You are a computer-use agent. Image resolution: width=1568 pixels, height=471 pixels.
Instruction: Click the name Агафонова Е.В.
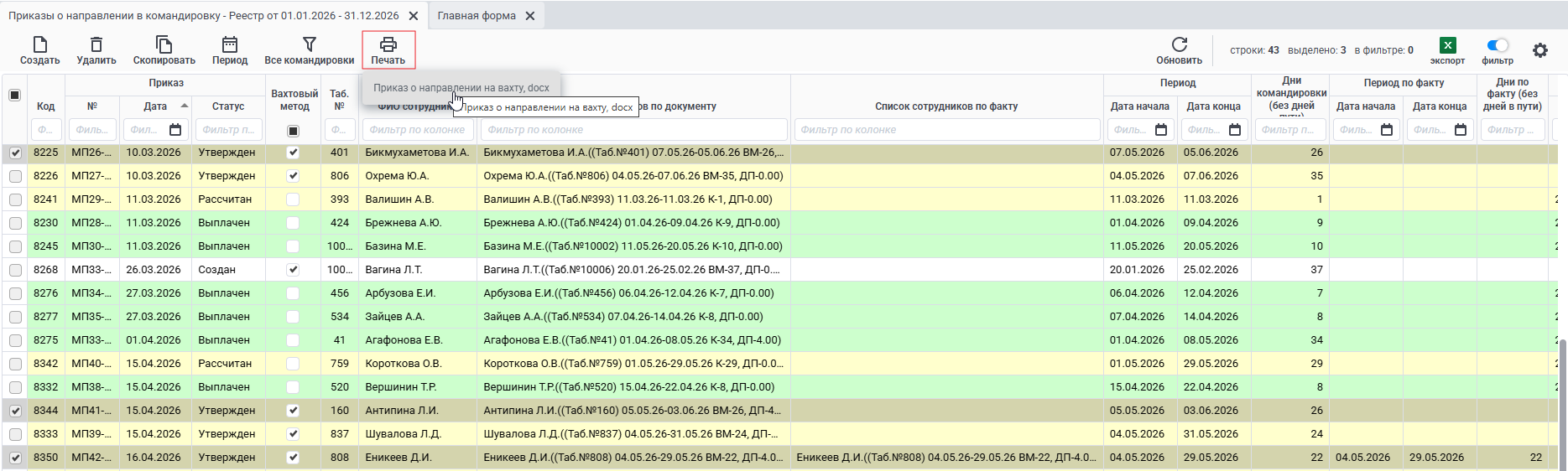(404, 340)
